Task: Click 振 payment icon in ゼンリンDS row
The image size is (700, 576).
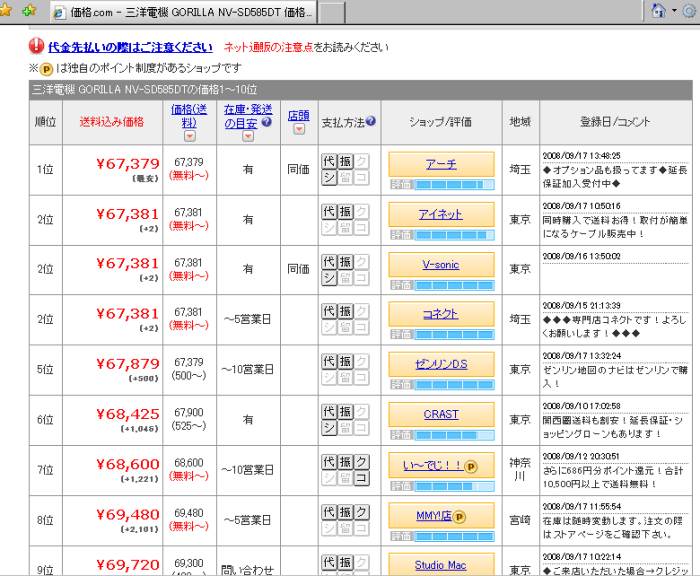Action: [345, 361]
